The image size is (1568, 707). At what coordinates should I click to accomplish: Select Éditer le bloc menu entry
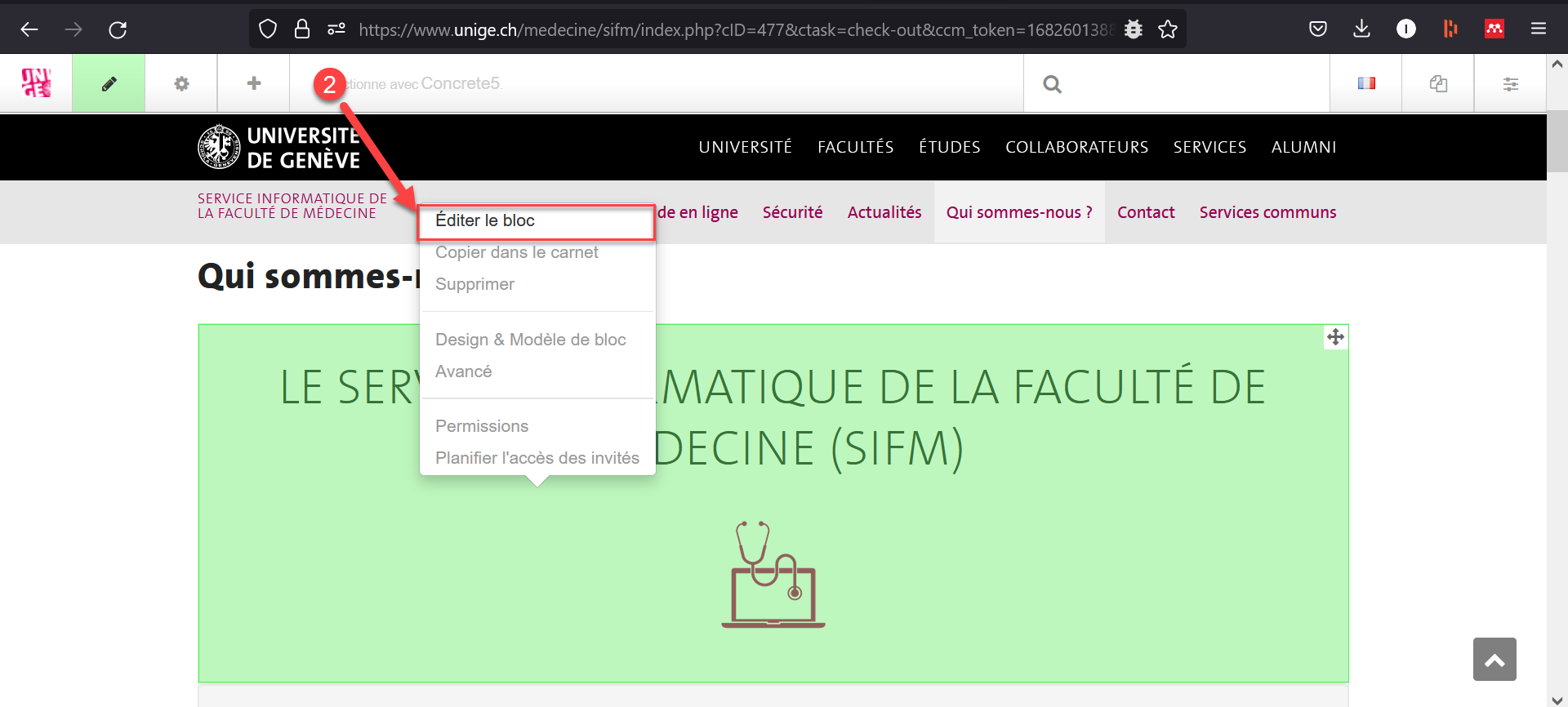[x=485, y=221]
